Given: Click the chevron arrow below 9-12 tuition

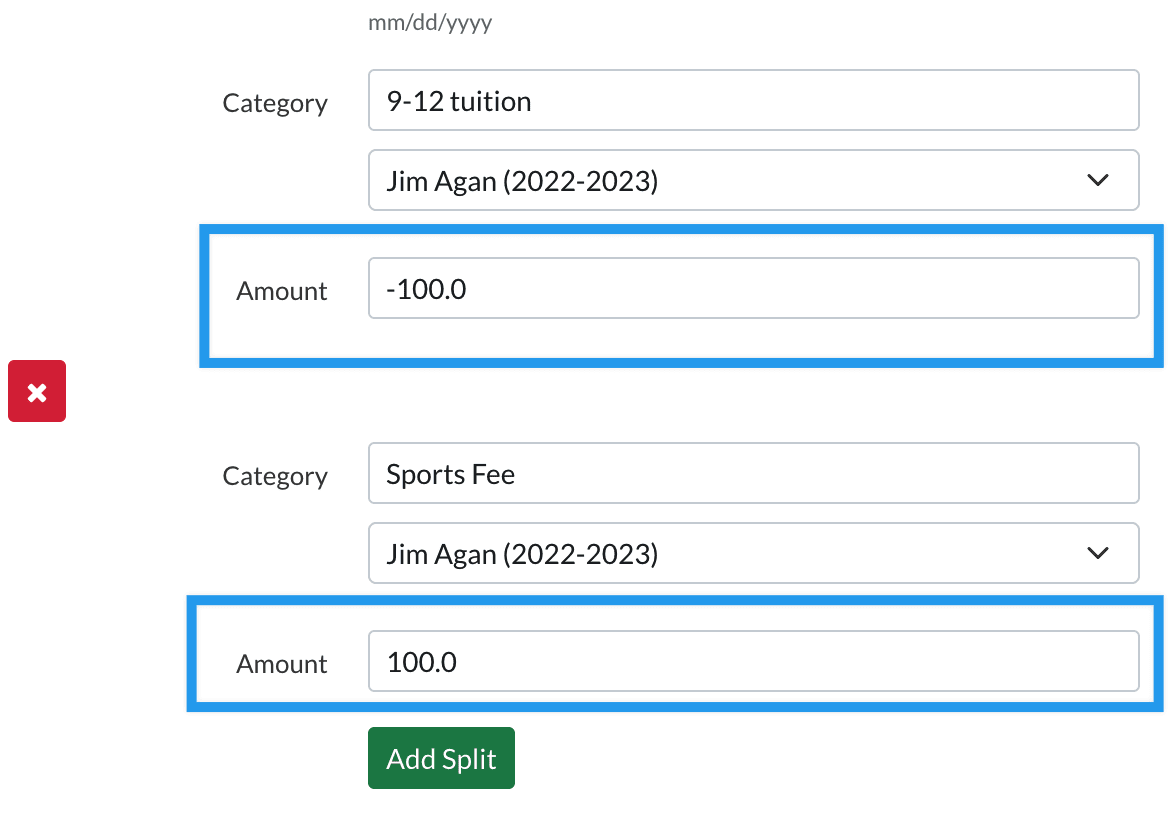Looking at the screenshot, I should click(x=1097, y=180).
